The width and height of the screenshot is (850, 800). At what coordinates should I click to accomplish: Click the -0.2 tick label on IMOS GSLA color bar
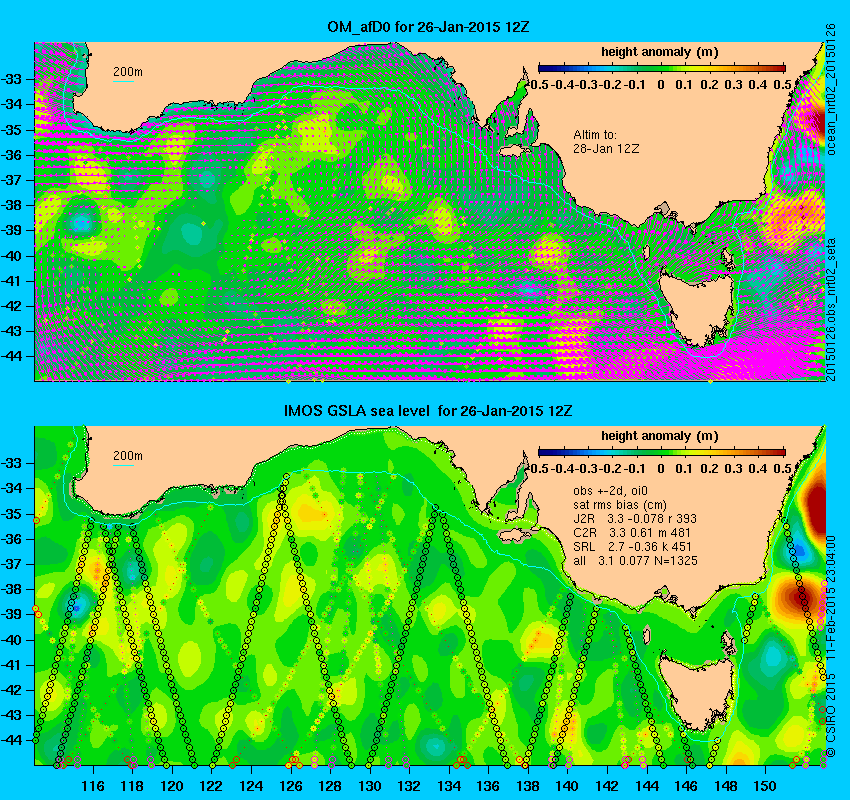(611, 468)
